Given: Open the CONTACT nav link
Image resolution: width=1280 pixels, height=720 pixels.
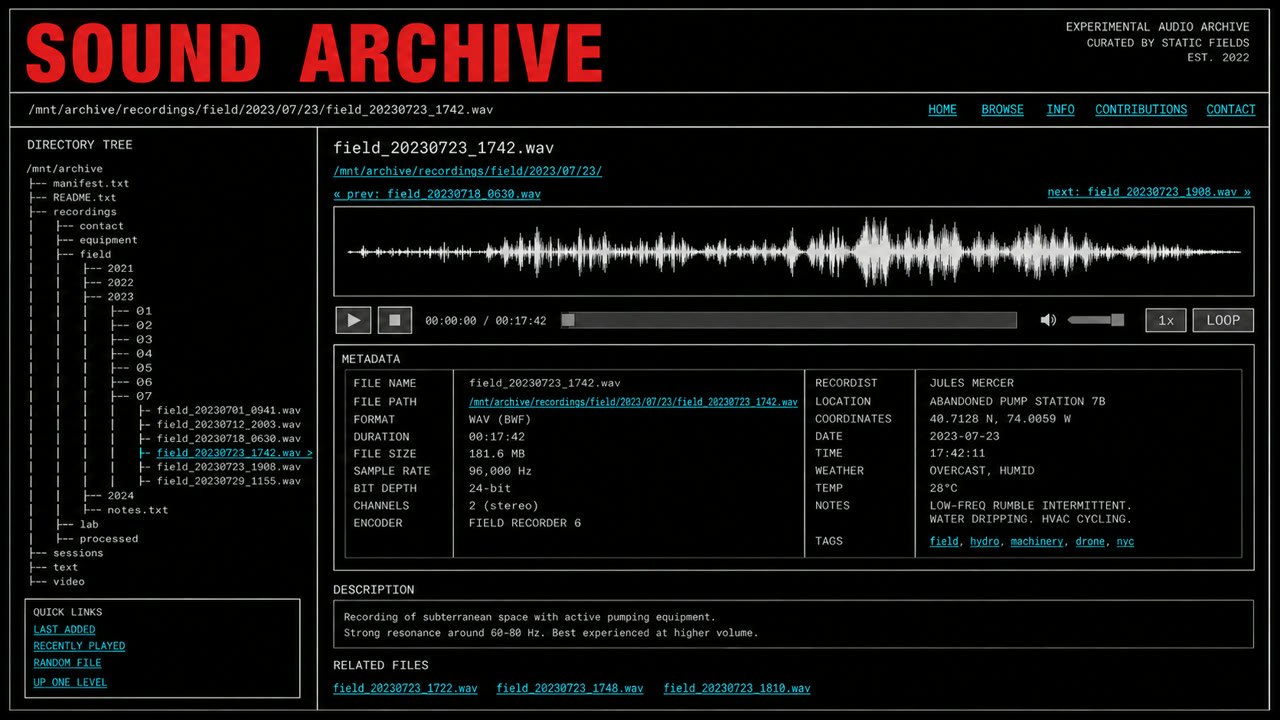Looking at the screenshot, I should point(1231,110).
